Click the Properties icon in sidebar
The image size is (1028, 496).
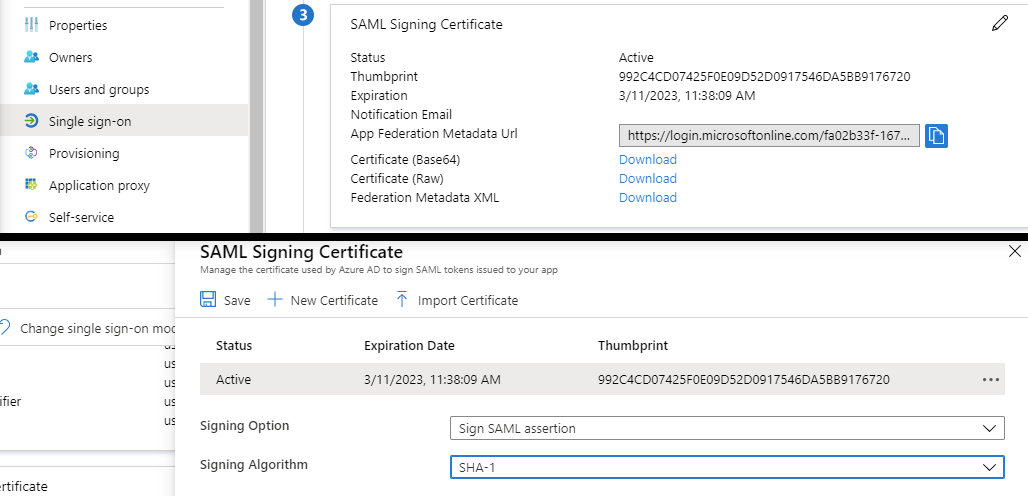(31, 25)
